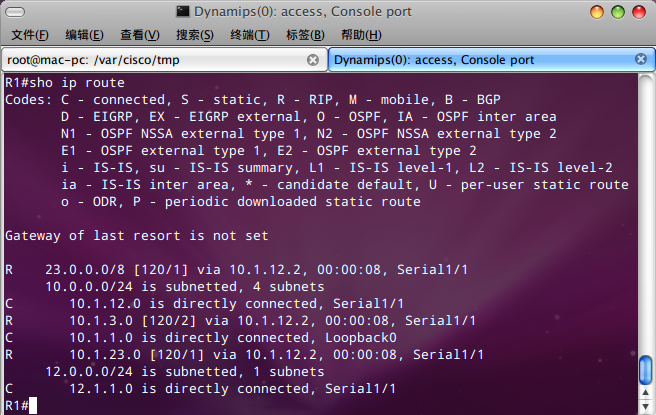Click at the R1# prompt cursor

point(33,406)
